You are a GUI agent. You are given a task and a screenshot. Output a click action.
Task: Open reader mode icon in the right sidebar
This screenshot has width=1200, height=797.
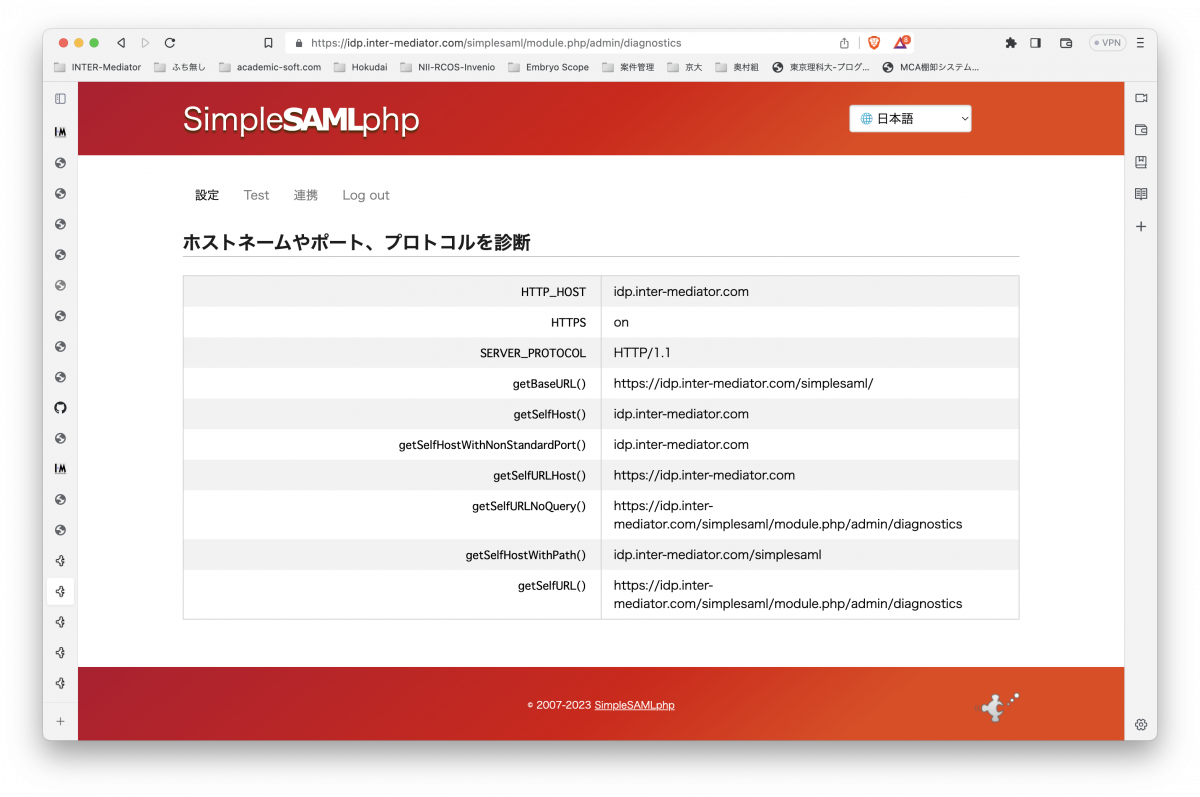click(x=1140, y=193)
